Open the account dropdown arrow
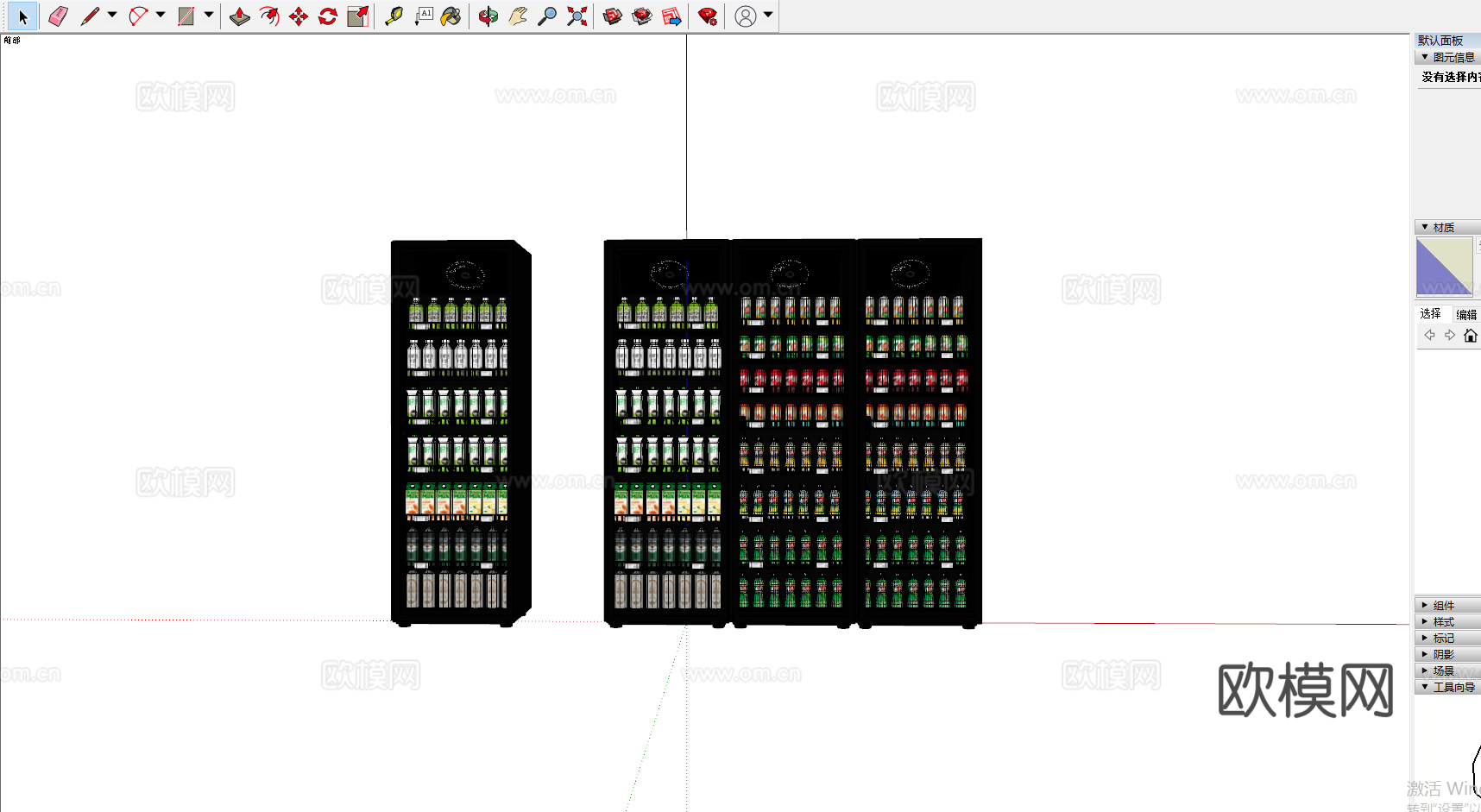The width and height of the screenshot is (1481, 812). 768,15
